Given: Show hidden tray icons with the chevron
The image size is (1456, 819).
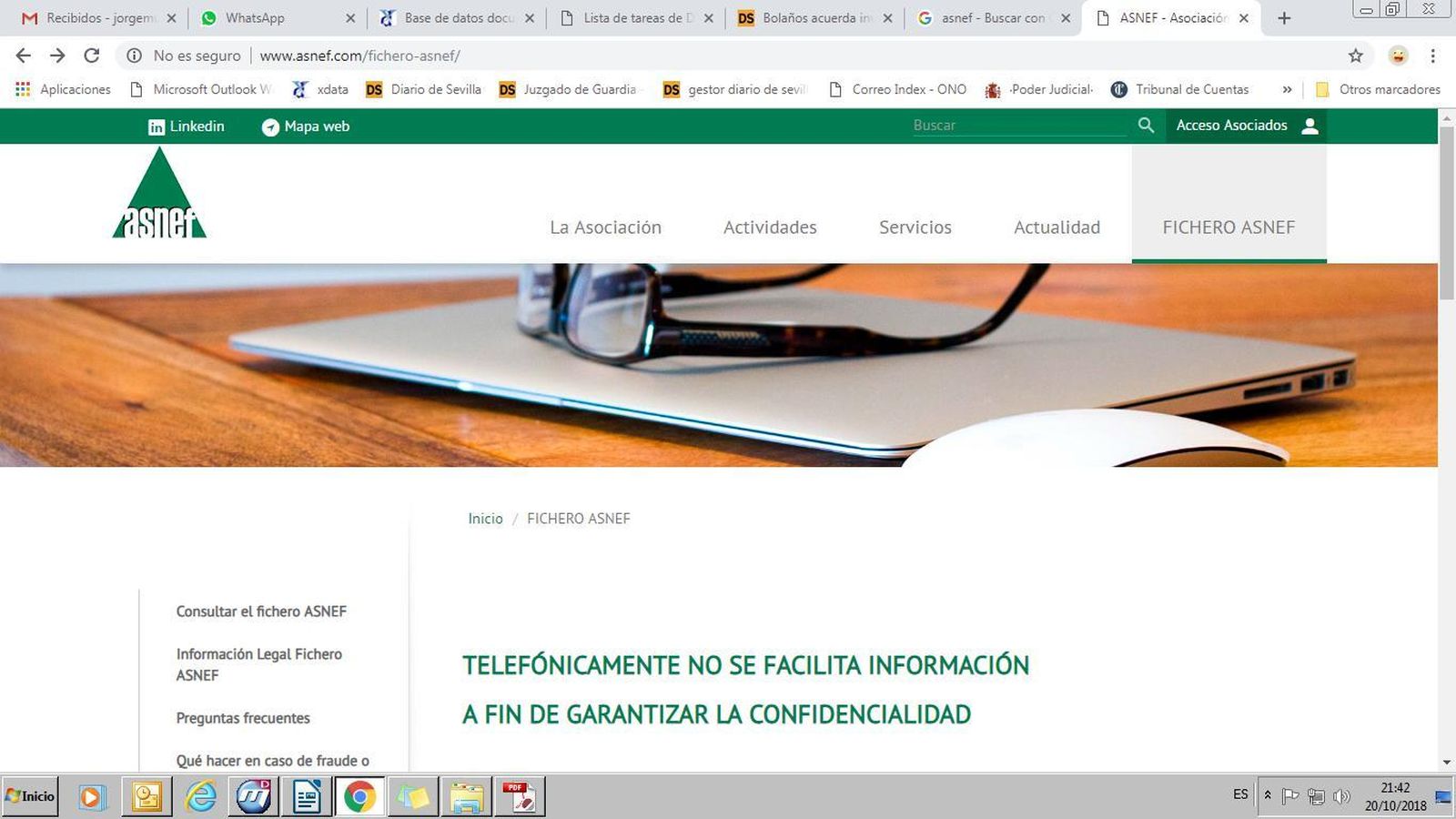Looking at the screenshot, I should pos(1269,795).
